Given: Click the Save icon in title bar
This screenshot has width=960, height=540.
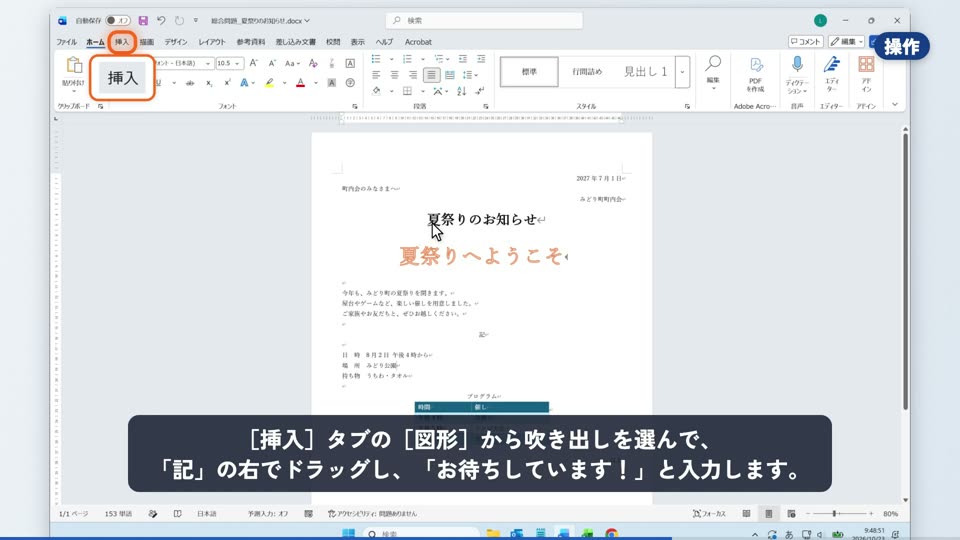Looking at the screenshot, I should (x=143, y=20).
